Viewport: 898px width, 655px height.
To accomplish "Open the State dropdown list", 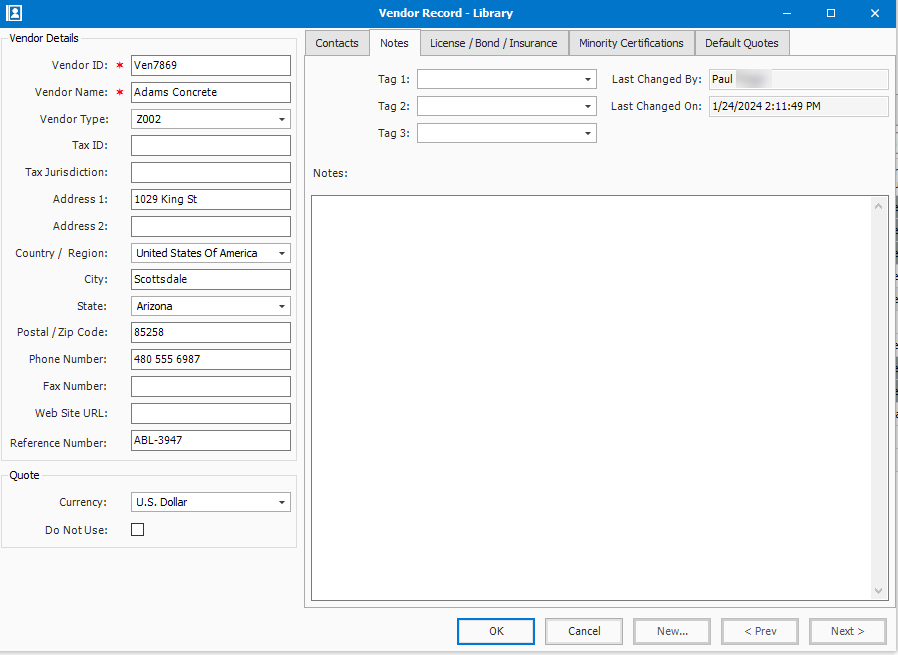I will pyautogui.click(x=282, y=307).
